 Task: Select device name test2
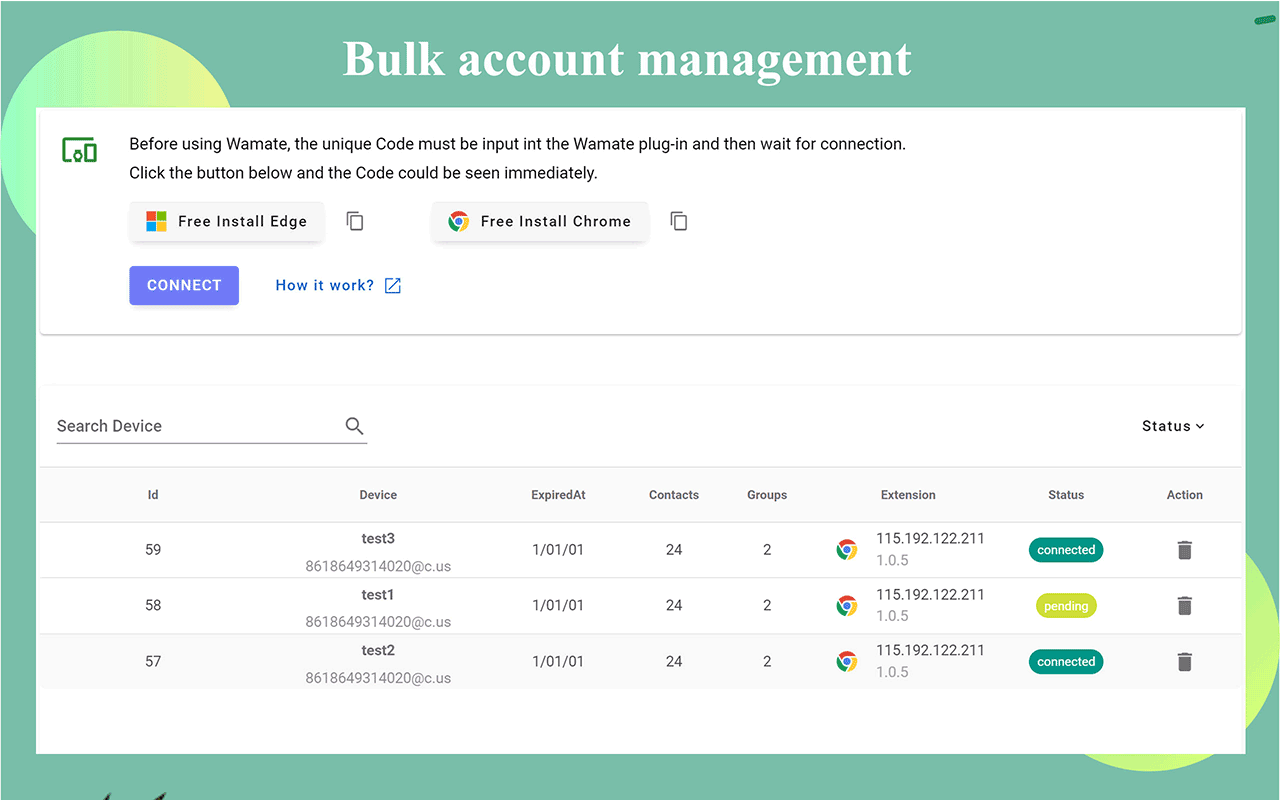[x=378, y=651]
